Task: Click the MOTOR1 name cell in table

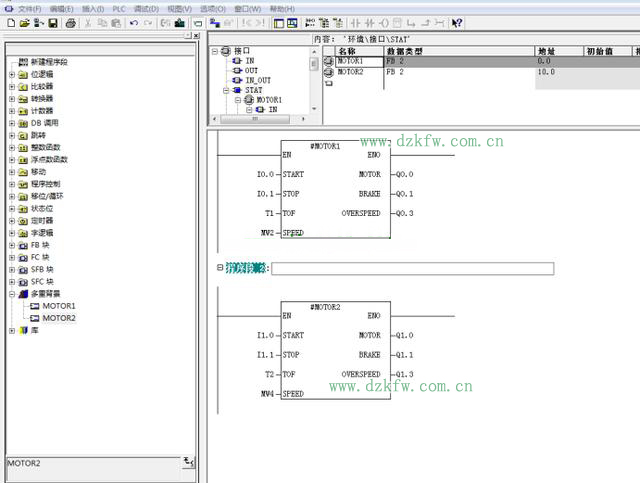Action: pos(351,61)
